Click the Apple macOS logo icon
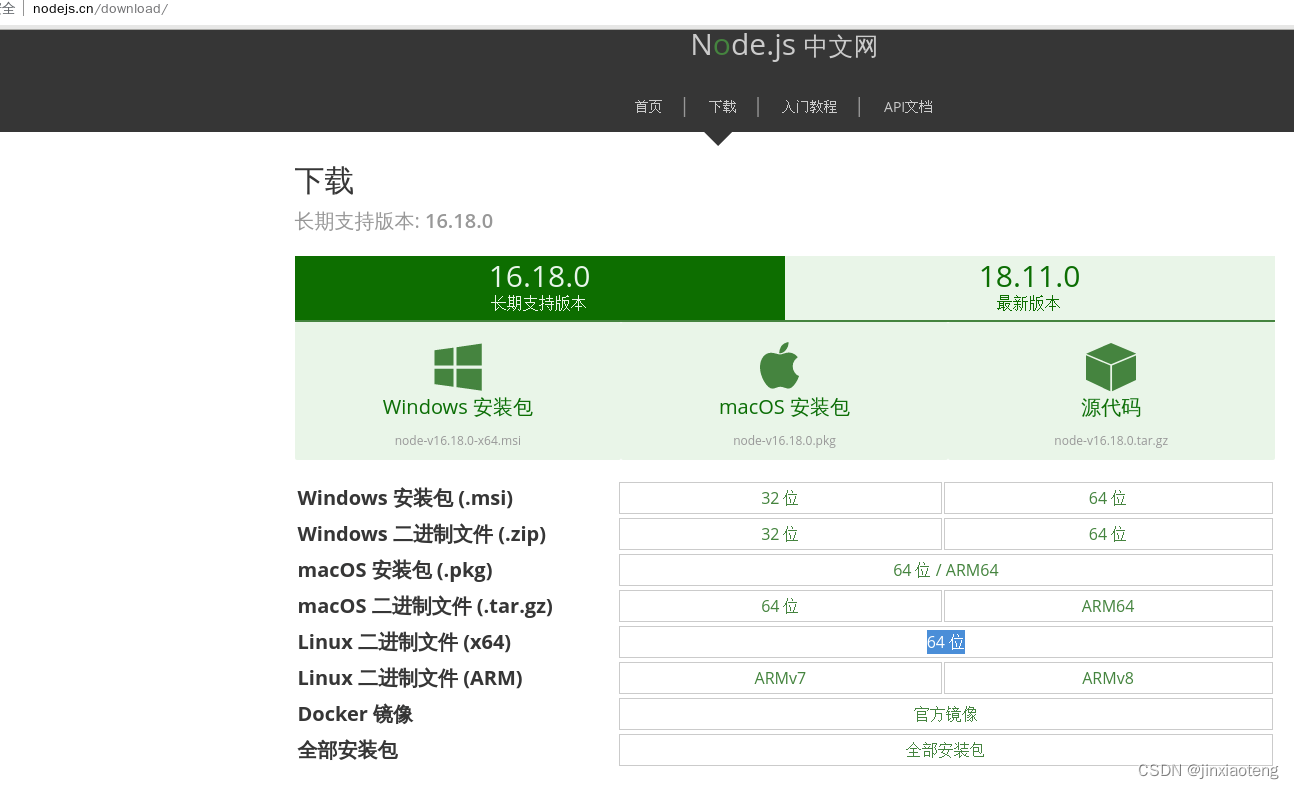The width and height of the screenshot is (1294, 789). (x=780, y=365)
